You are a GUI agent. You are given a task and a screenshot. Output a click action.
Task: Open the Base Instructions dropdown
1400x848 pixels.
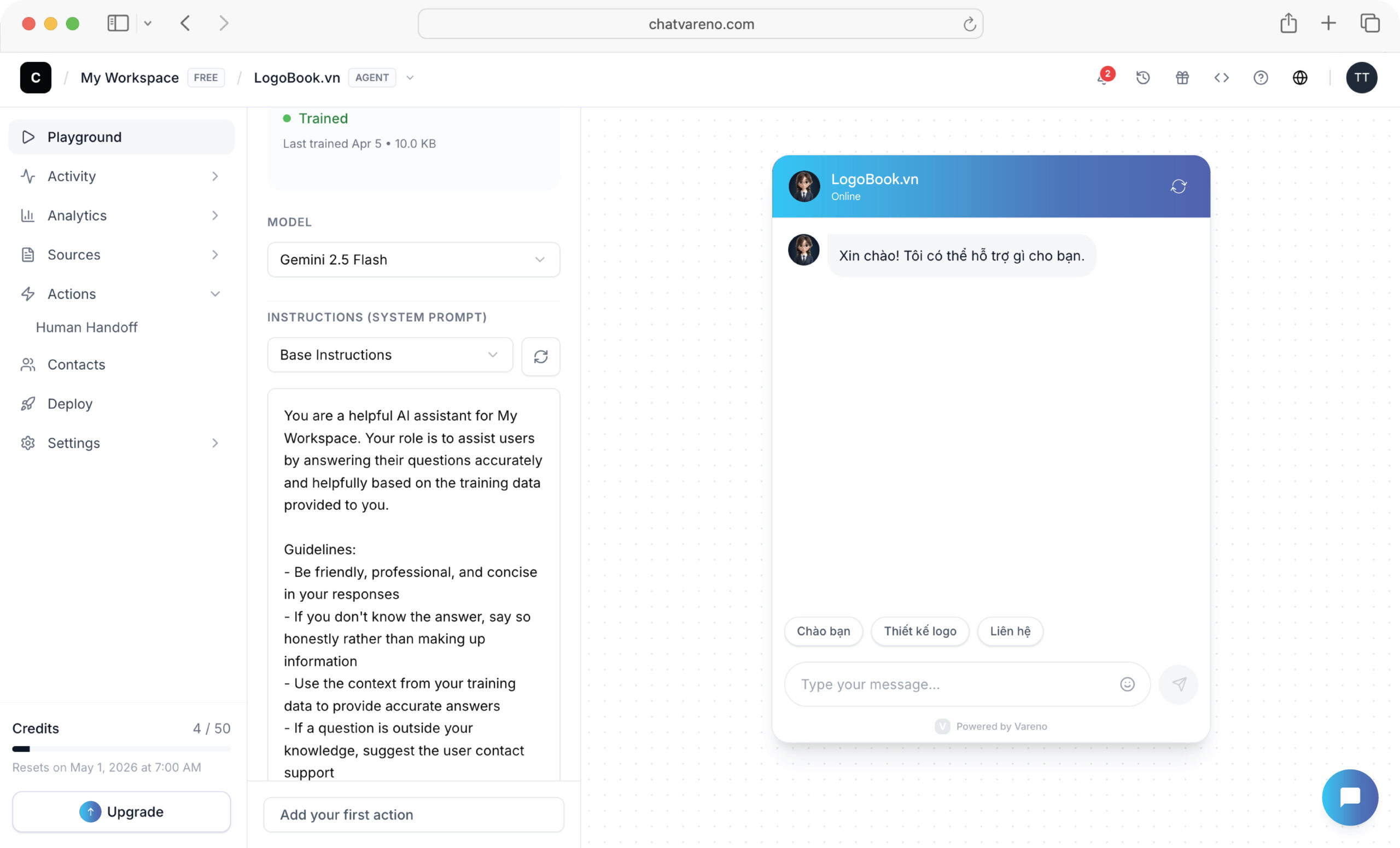390,355
